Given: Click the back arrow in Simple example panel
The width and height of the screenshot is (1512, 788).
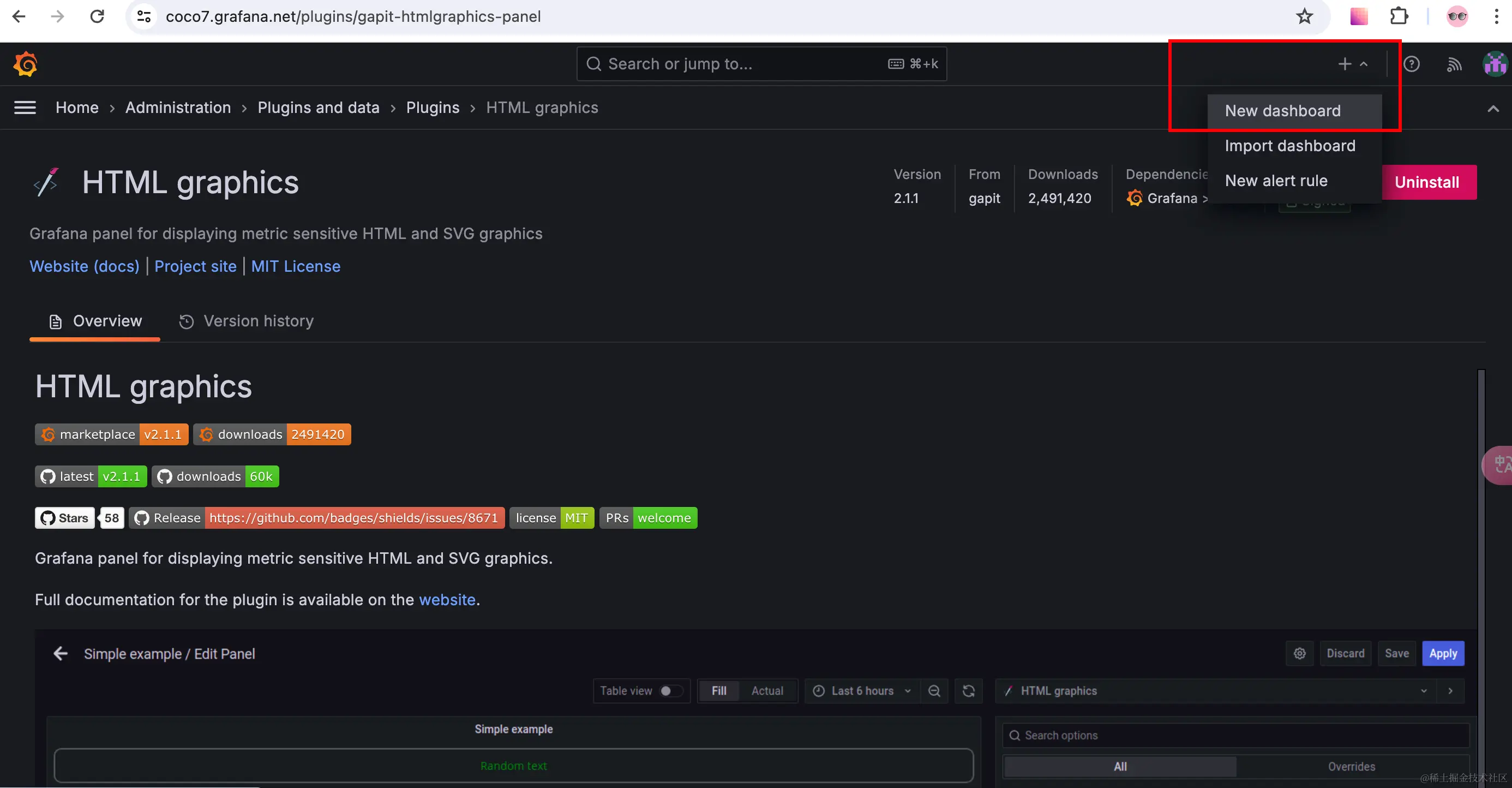Looking at the screenshot, I should pyautogui.click(x=61, y=654).
